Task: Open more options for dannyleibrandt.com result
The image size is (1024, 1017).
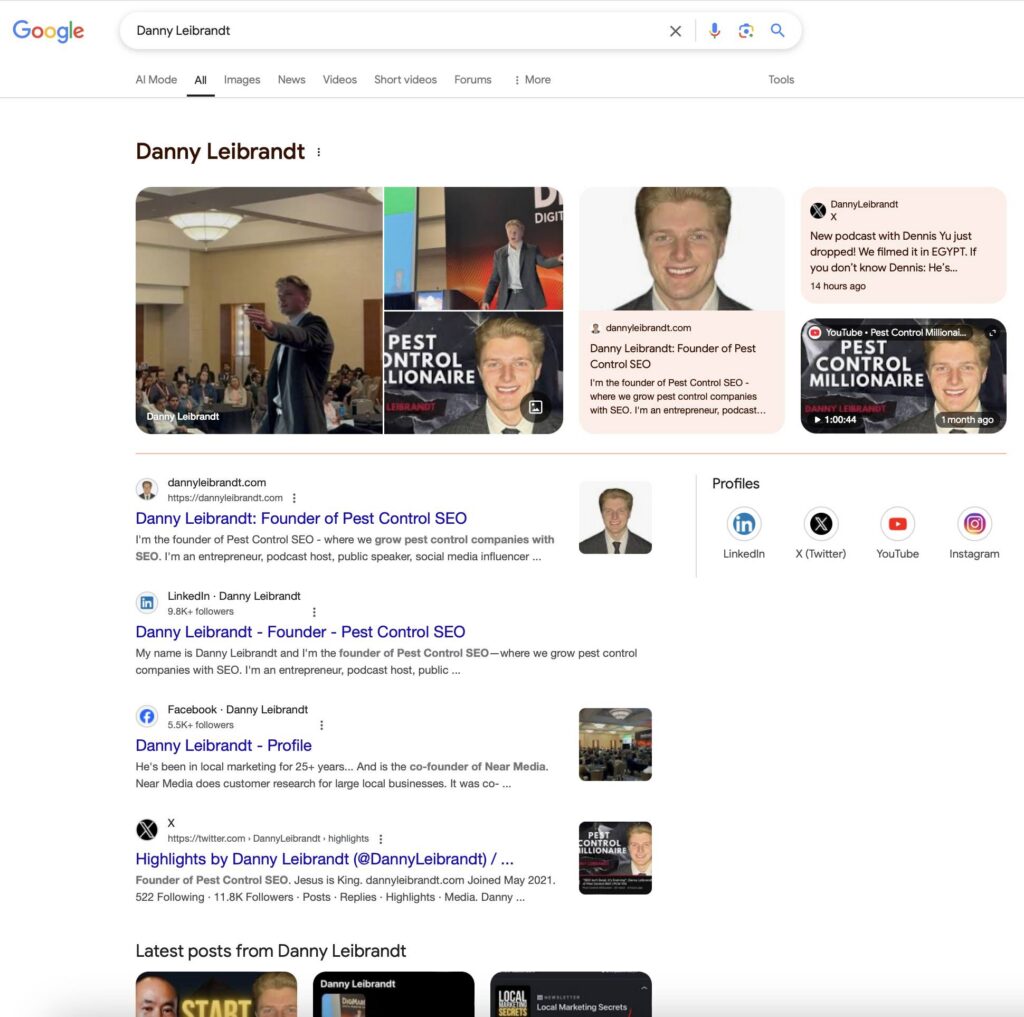Action: point(294,498)
